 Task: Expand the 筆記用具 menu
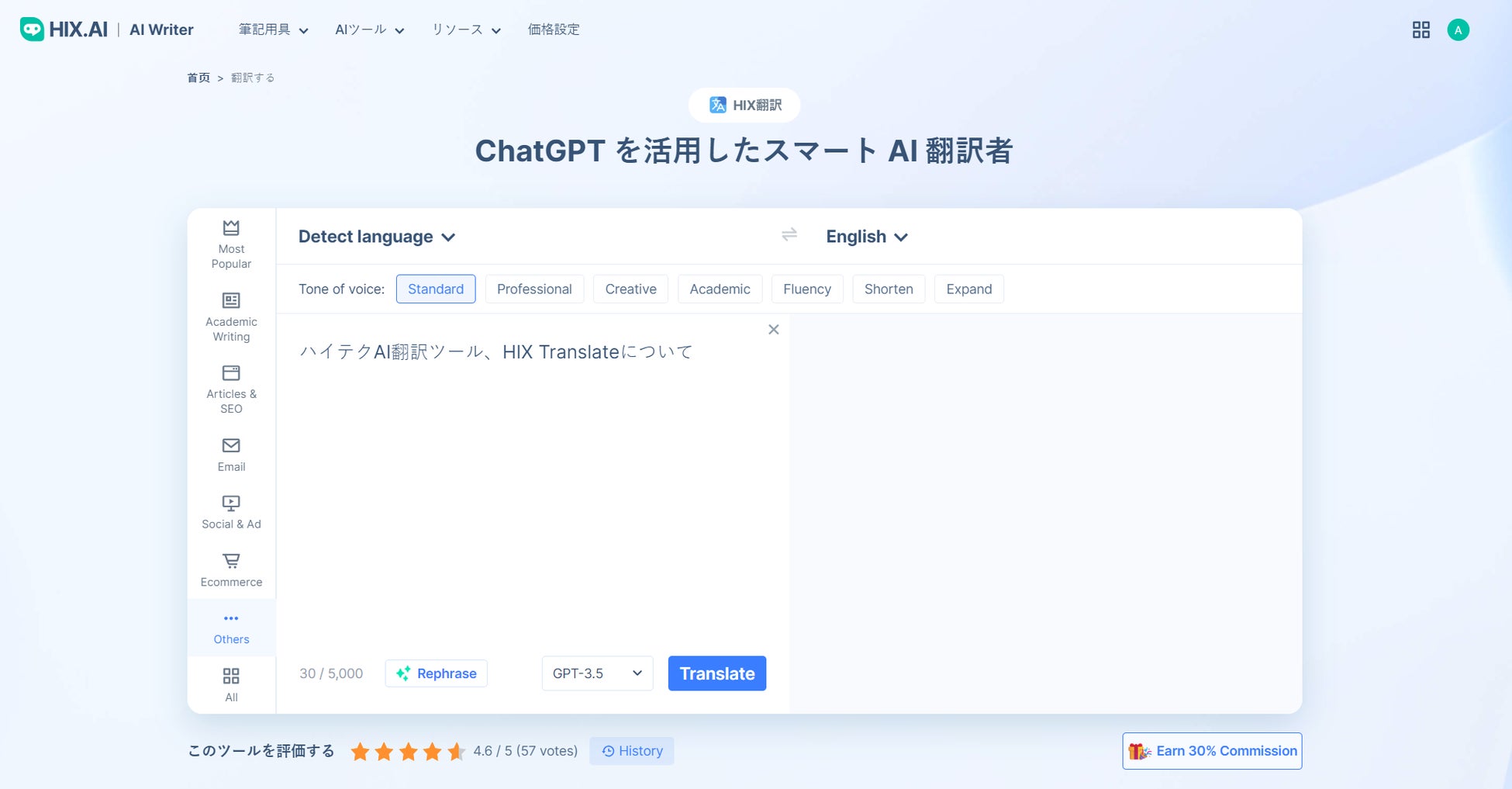click(273, 29)
